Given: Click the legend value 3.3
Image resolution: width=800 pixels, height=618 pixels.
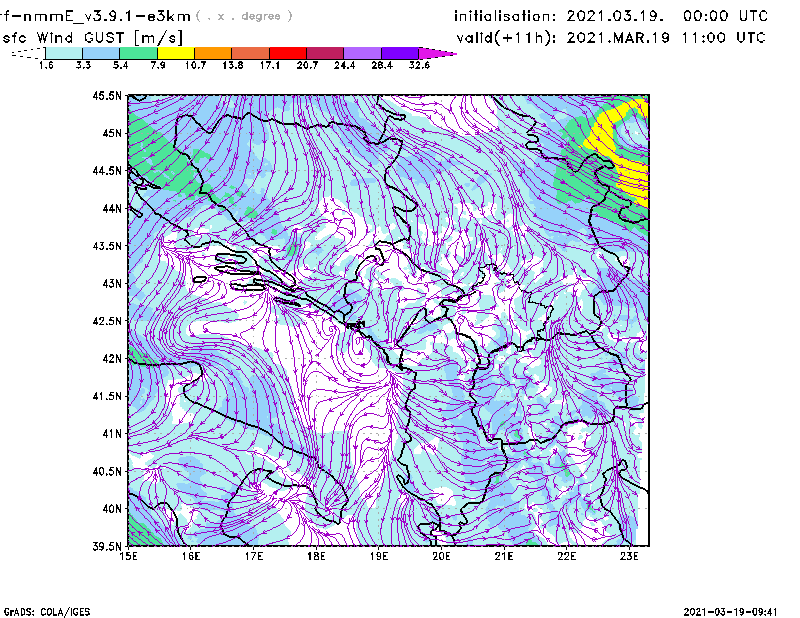Looking at the screenshot, I should [x=83, y=65].
